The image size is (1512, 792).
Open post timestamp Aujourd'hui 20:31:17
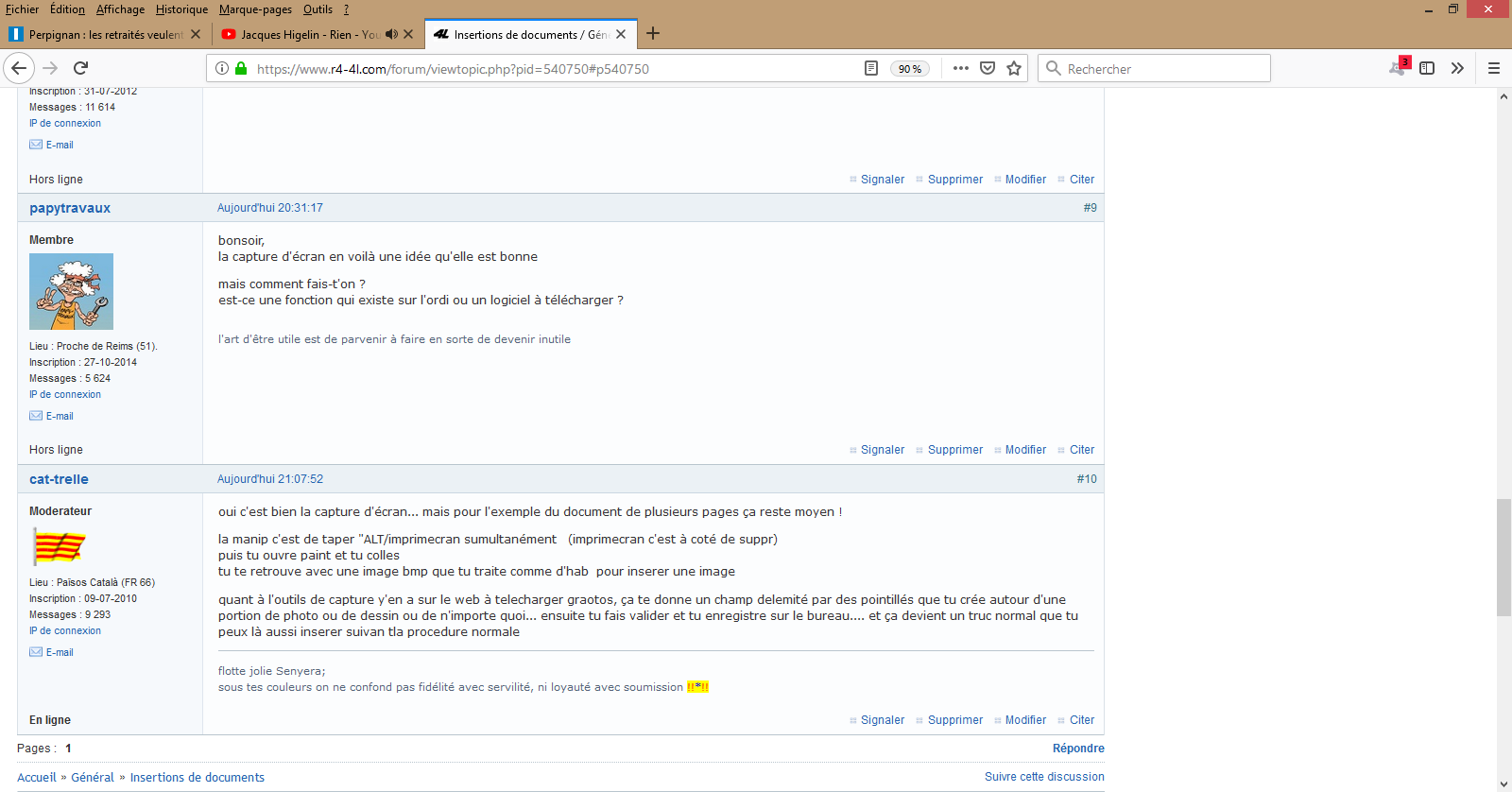point(270,208)
